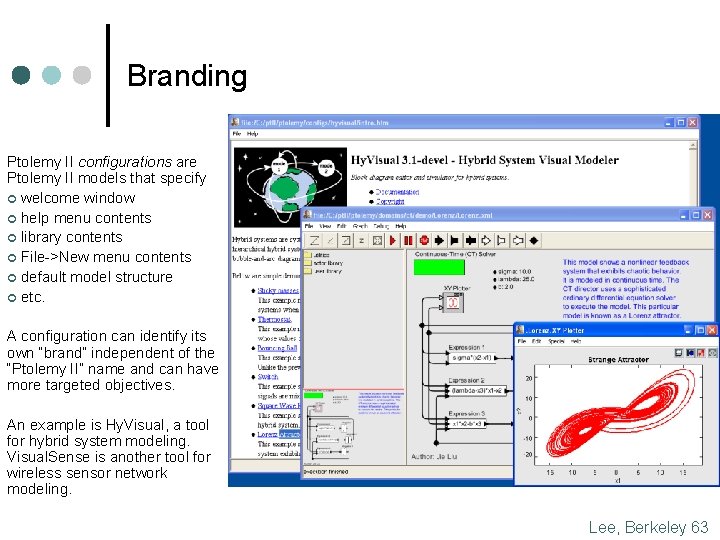This screenshot has width=720, height=540.
Task: Stop the model with red stop icon
Action: coord(424,241)
